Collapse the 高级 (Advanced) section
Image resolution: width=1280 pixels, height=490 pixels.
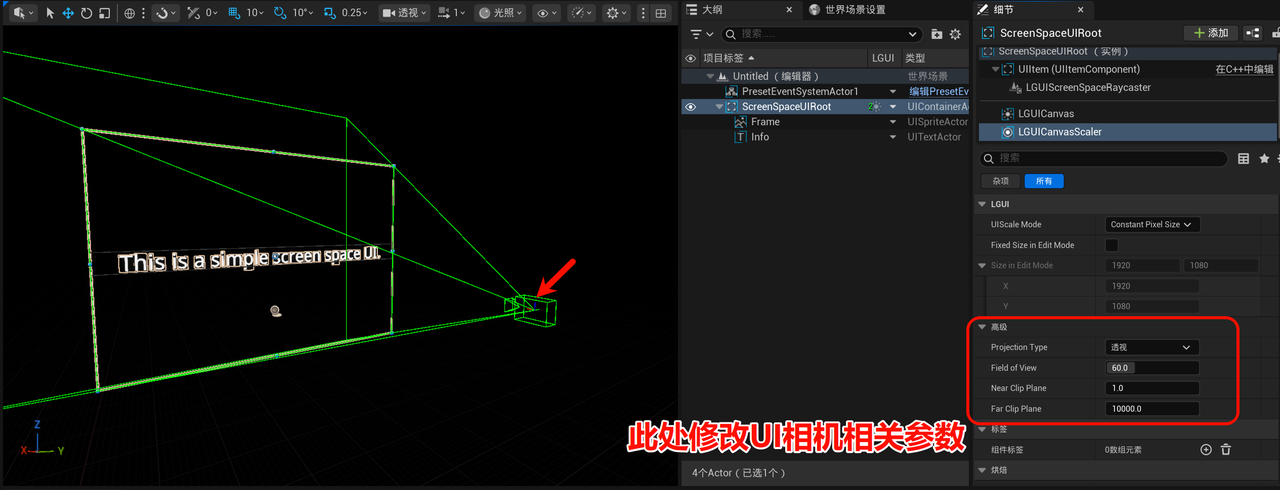[981, 327]
